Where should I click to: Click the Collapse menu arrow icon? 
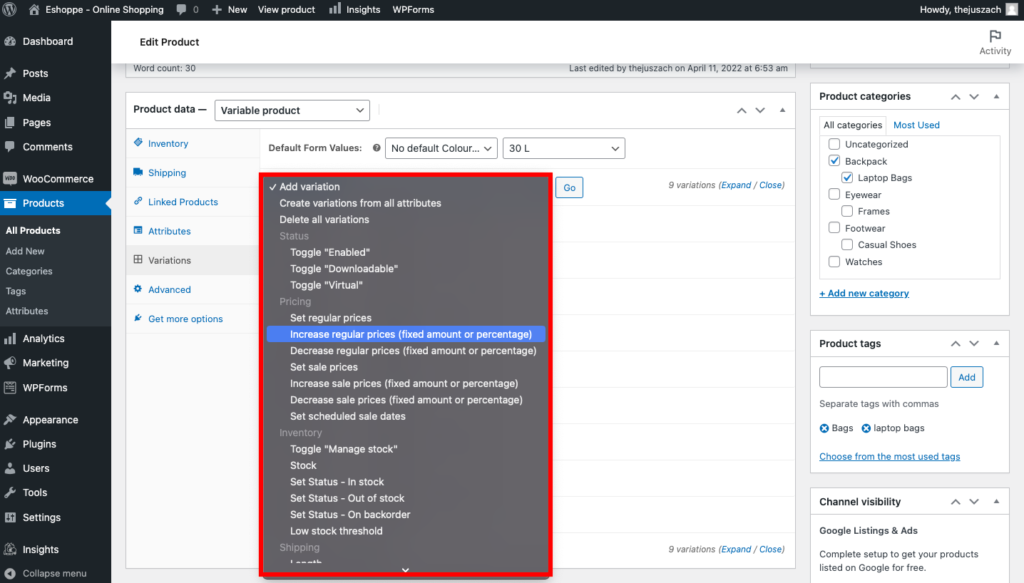(10, 574)
